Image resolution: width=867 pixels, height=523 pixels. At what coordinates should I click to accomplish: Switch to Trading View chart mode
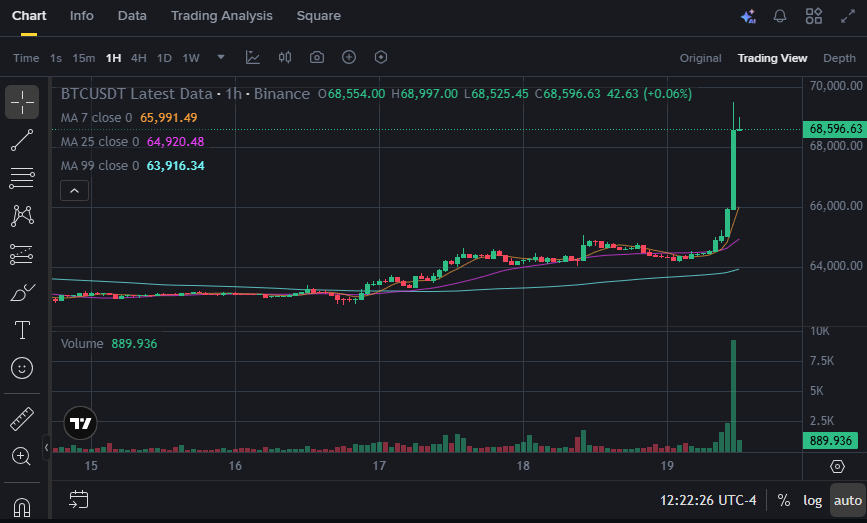click(x=772, y=58)
